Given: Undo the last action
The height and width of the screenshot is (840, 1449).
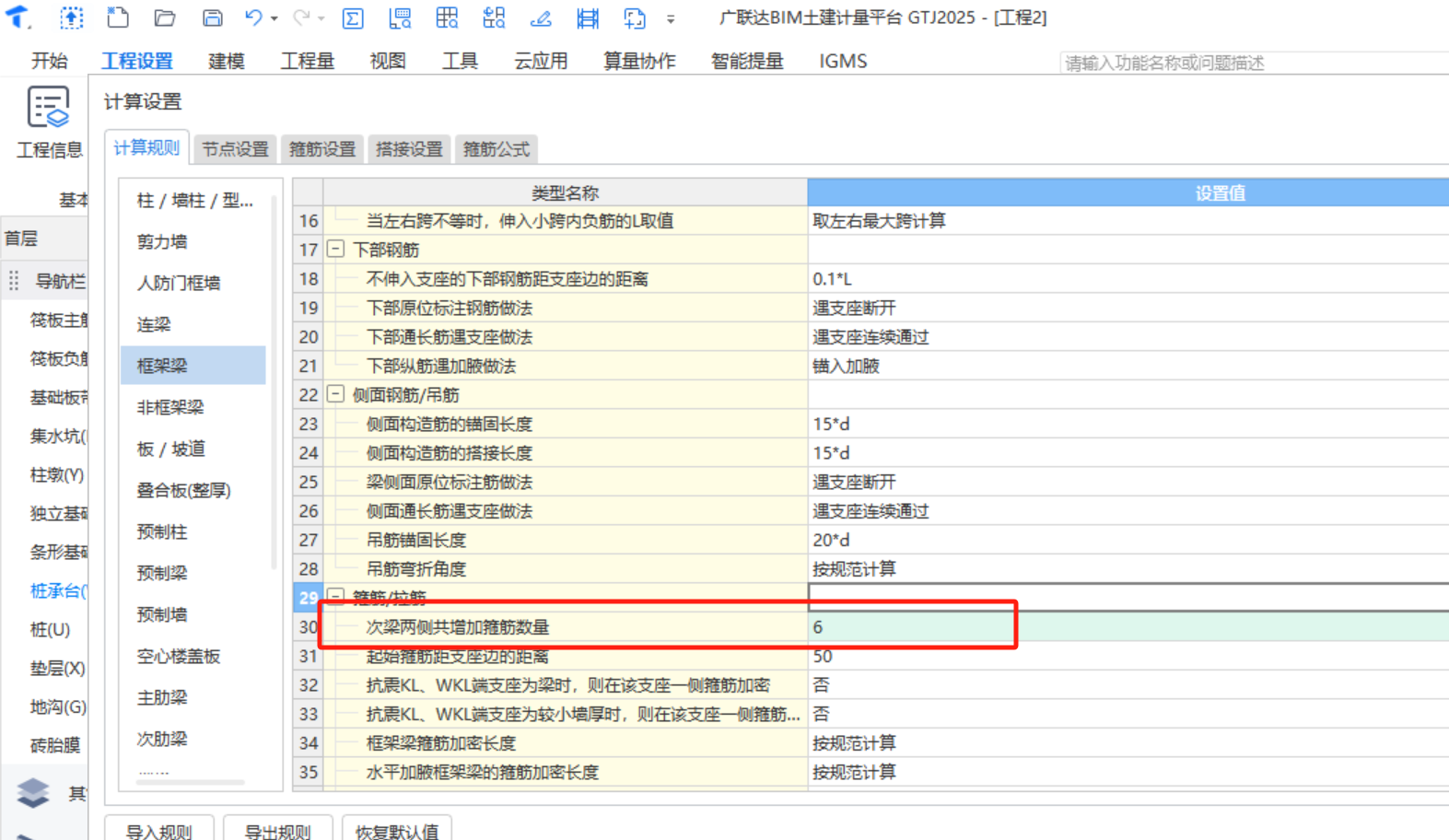Looking at the screenshot, I should pyautogui.click(x=253, y=17).
